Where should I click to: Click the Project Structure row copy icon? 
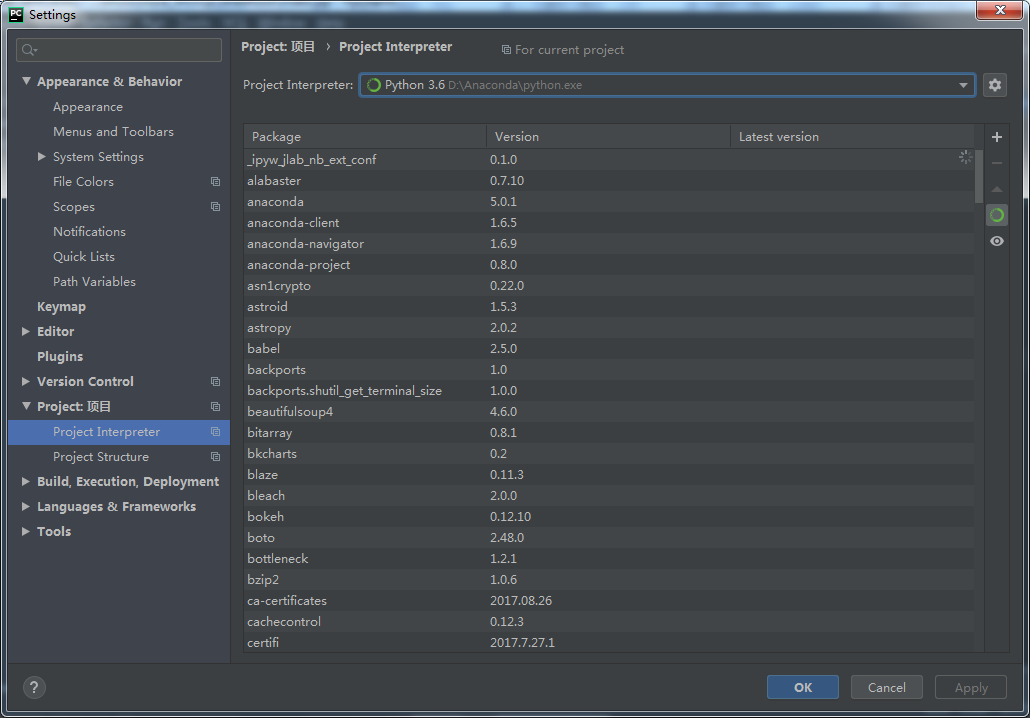click(215, 457)
